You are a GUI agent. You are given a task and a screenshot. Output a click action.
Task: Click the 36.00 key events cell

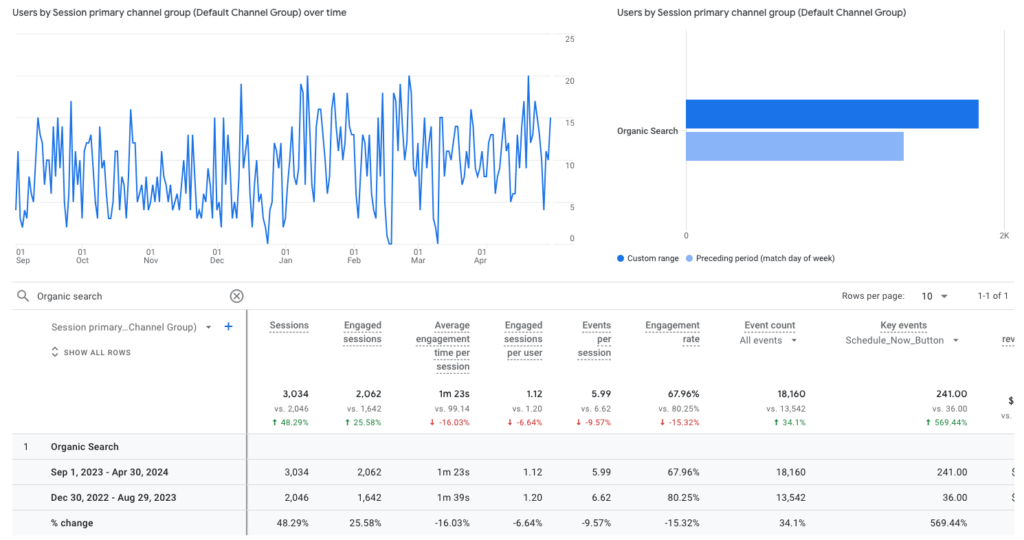955,498
